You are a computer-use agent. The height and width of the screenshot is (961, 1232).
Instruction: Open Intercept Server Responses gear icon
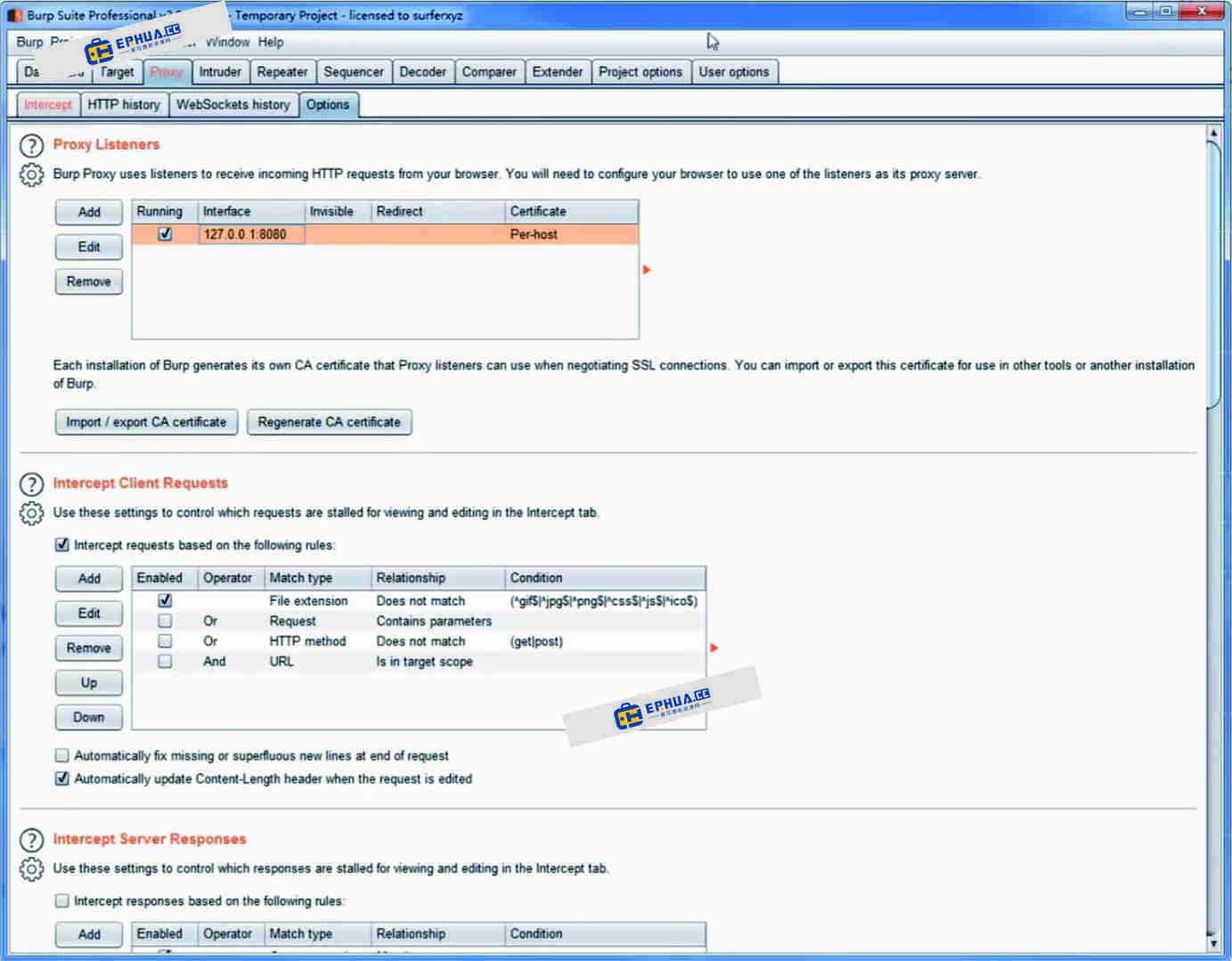(31, 869)
